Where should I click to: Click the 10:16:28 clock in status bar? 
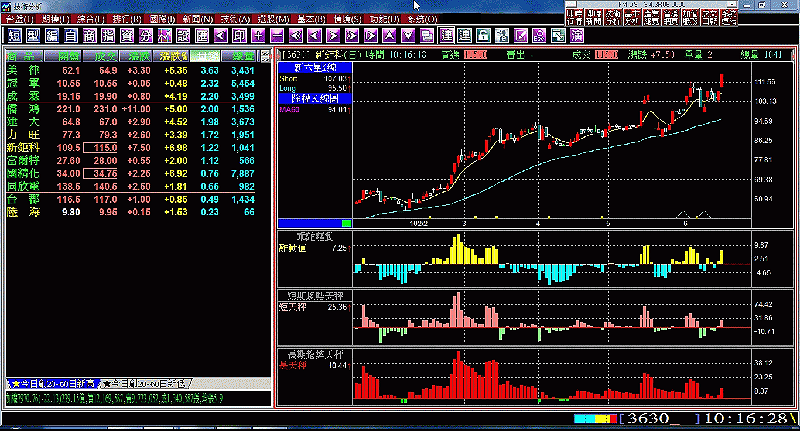click(x=746, y=419)
